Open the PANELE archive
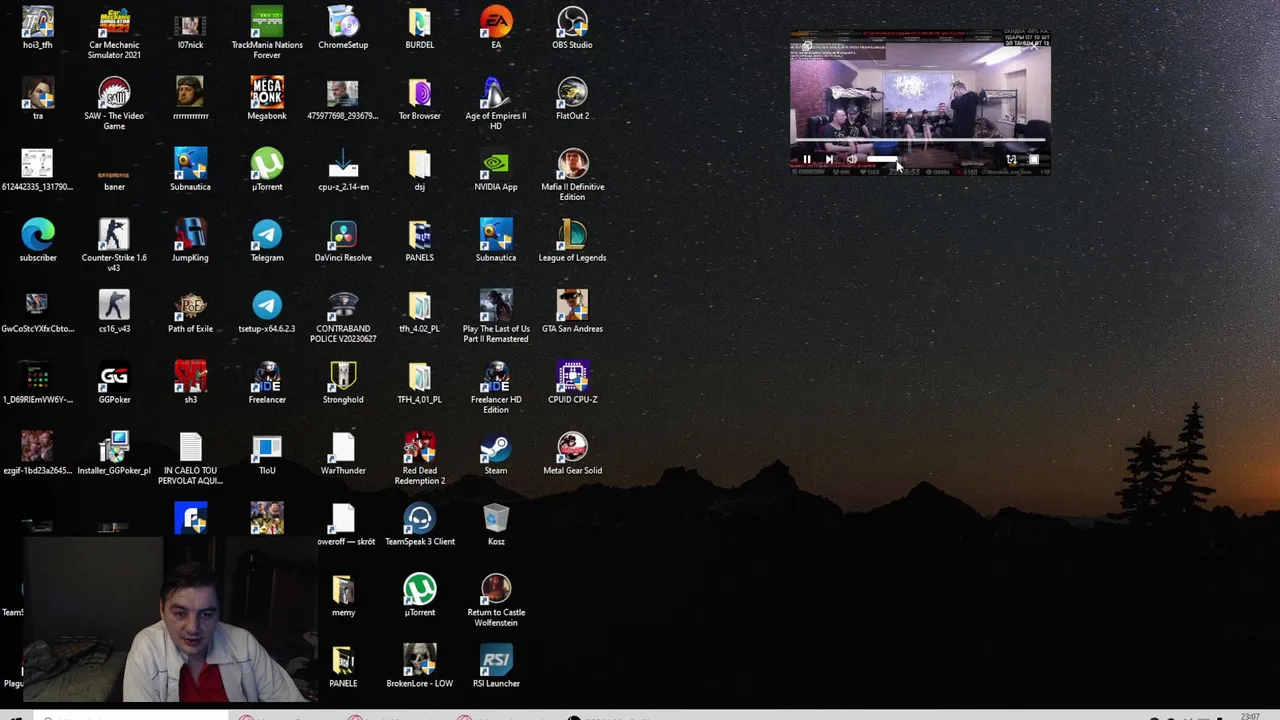 coord(343,666)
